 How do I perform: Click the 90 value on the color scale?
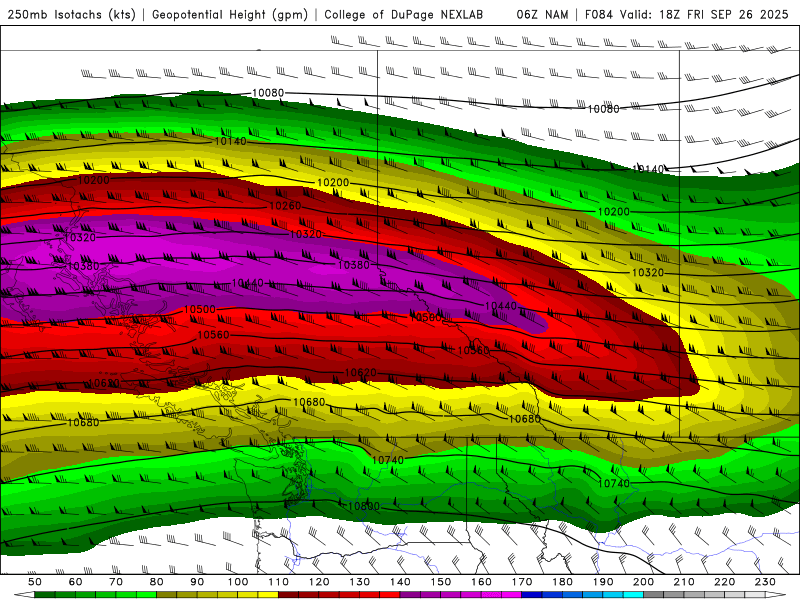point(197,582)
